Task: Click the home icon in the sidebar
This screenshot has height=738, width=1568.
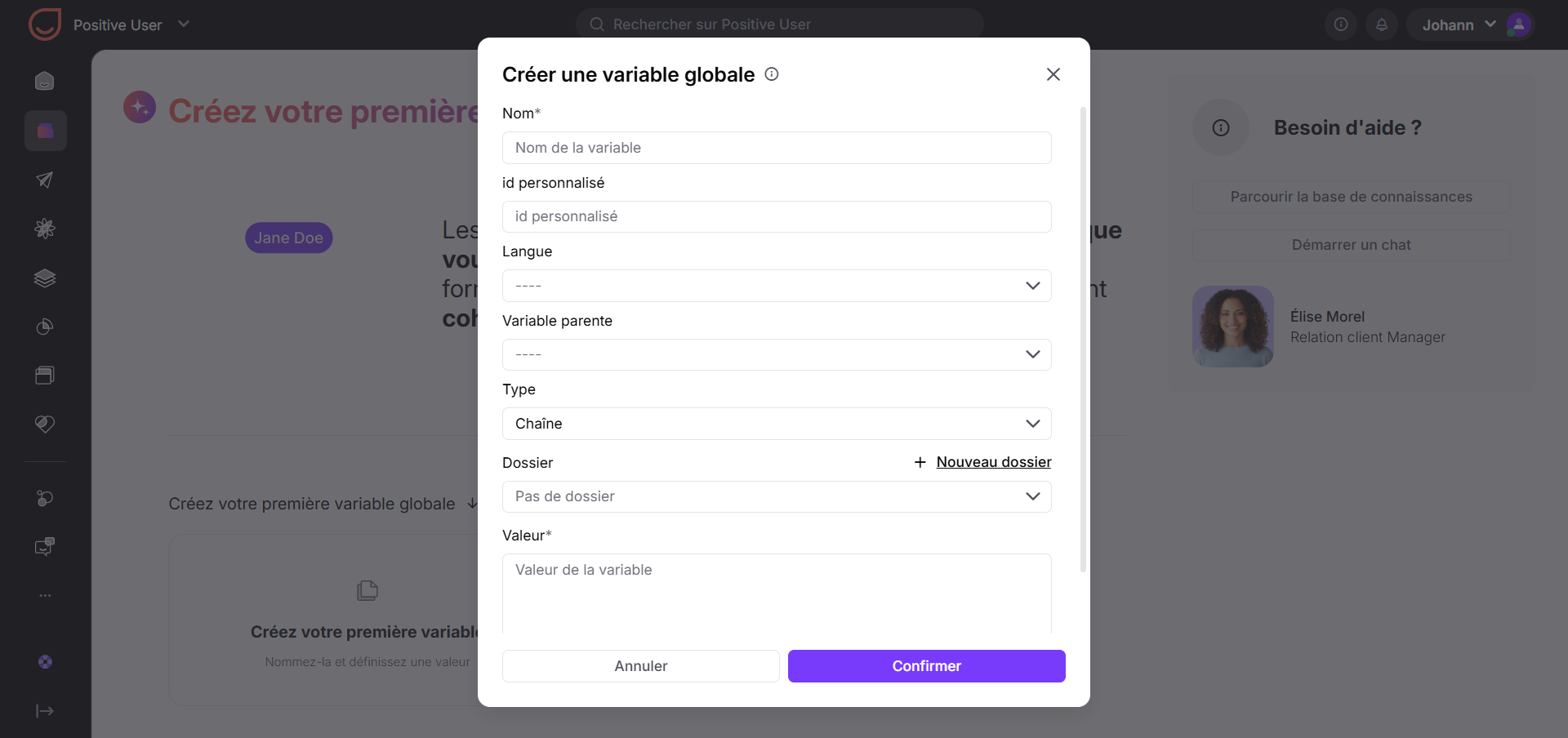Action: pos(45,81)
